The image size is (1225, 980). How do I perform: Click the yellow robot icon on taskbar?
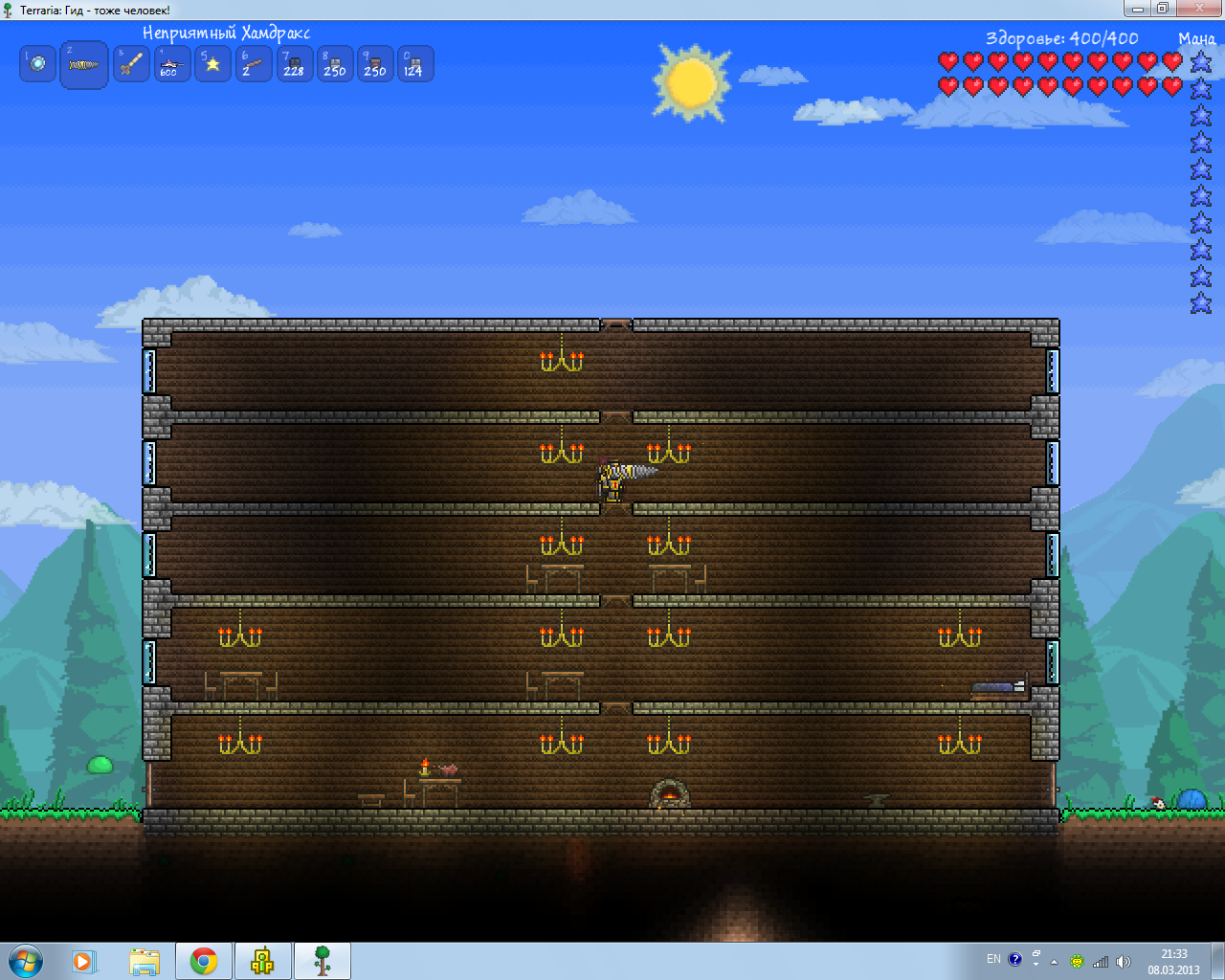(x=263, y=961)
